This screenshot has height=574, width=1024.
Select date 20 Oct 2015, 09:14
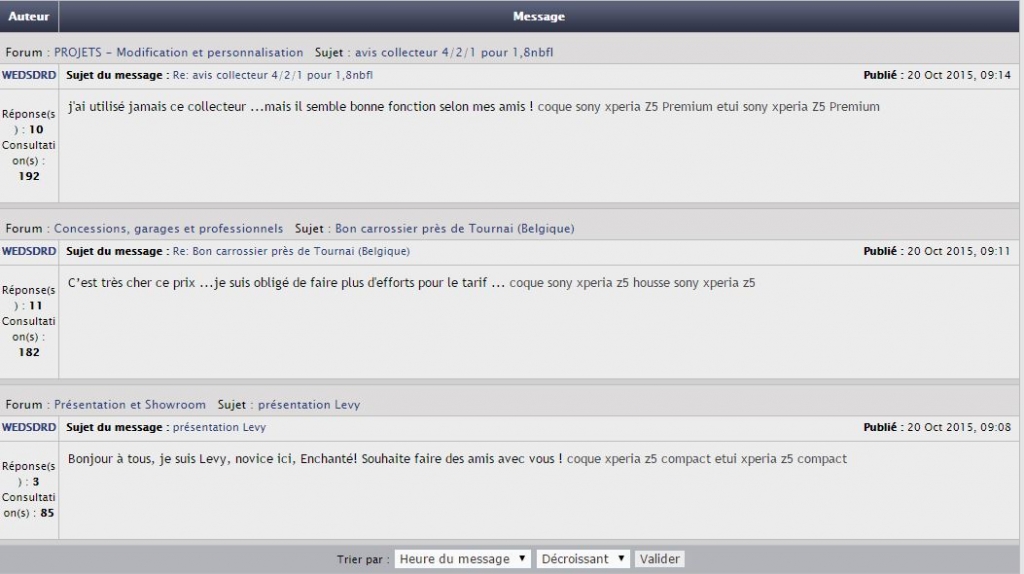coord(959,75)
